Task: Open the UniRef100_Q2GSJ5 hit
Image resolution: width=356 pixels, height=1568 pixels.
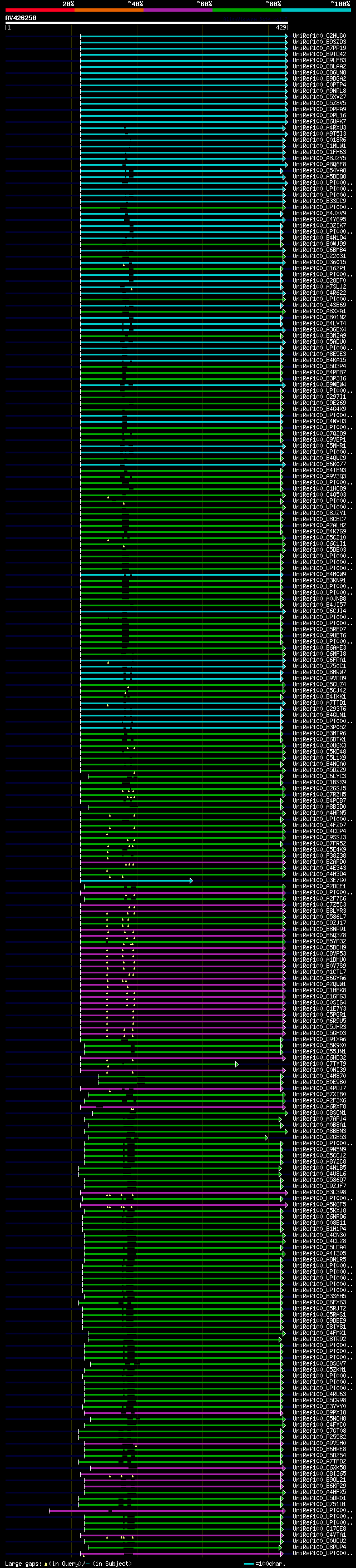Action: (x=319, y=788)
